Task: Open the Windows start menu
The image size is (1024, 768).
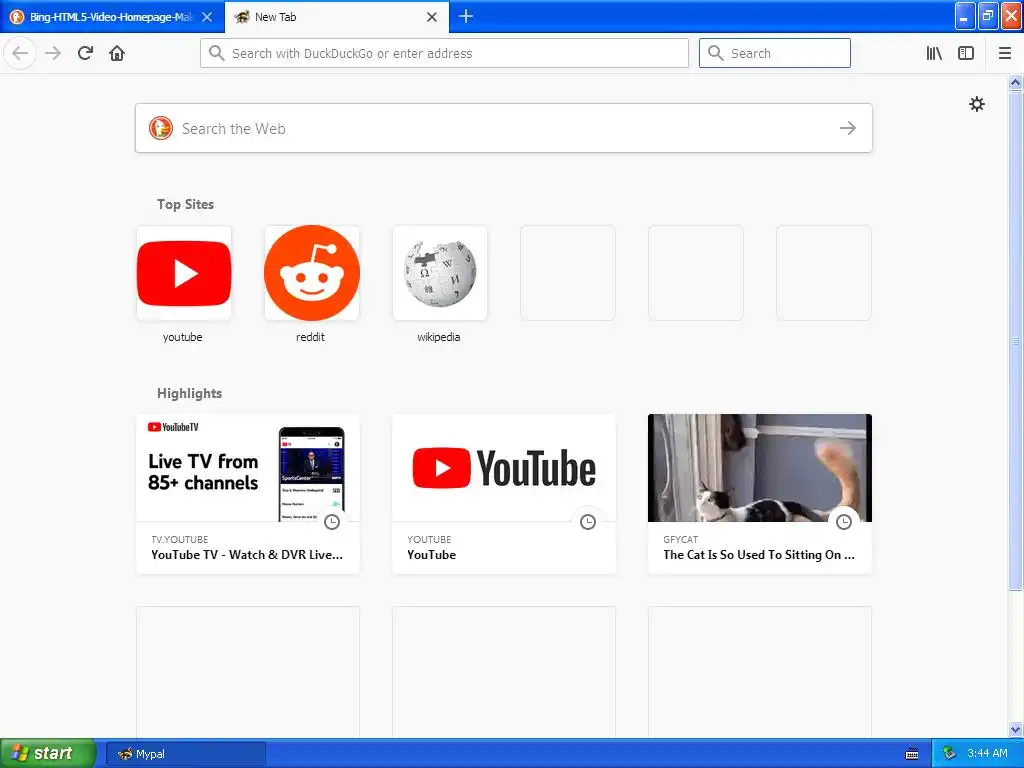Action: click(47, 753)
